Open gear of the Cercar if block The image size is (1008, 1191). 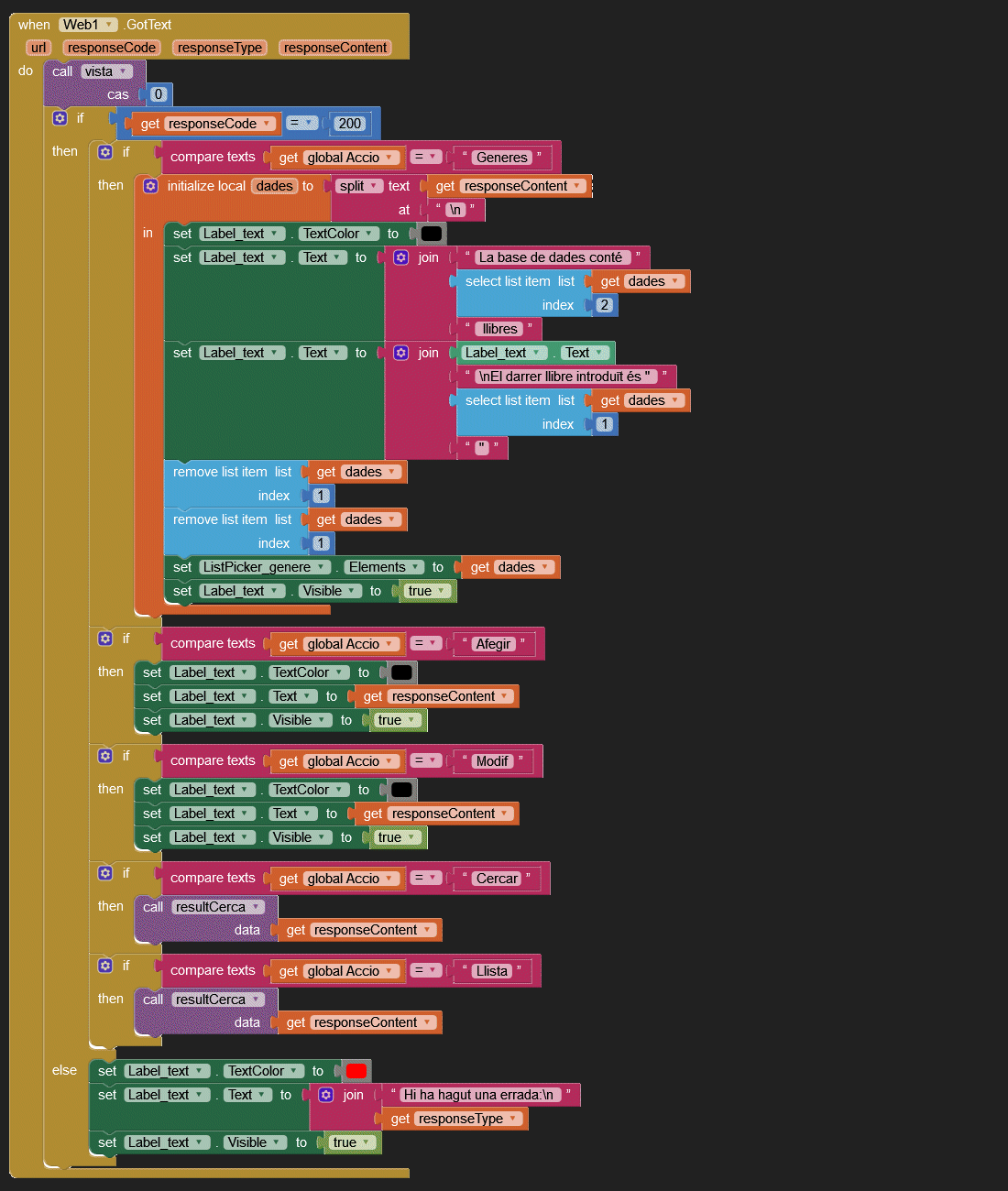(x=105, y=873)
